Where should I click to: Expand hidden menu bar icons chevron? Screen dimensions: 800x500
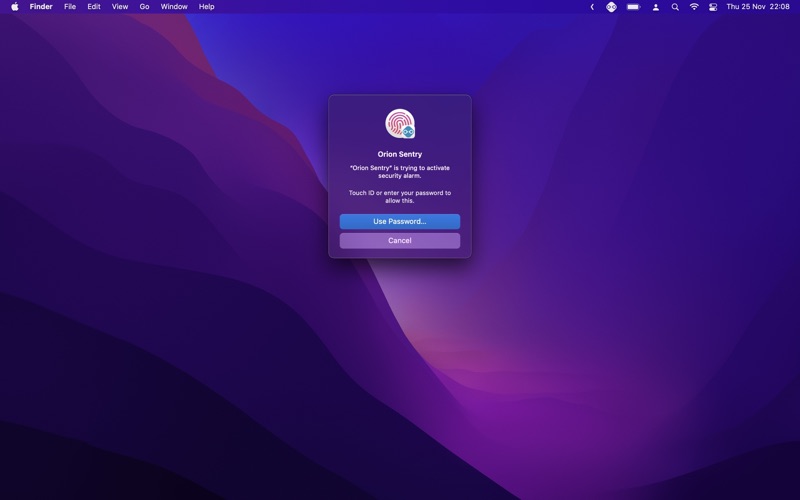(592, 7)
